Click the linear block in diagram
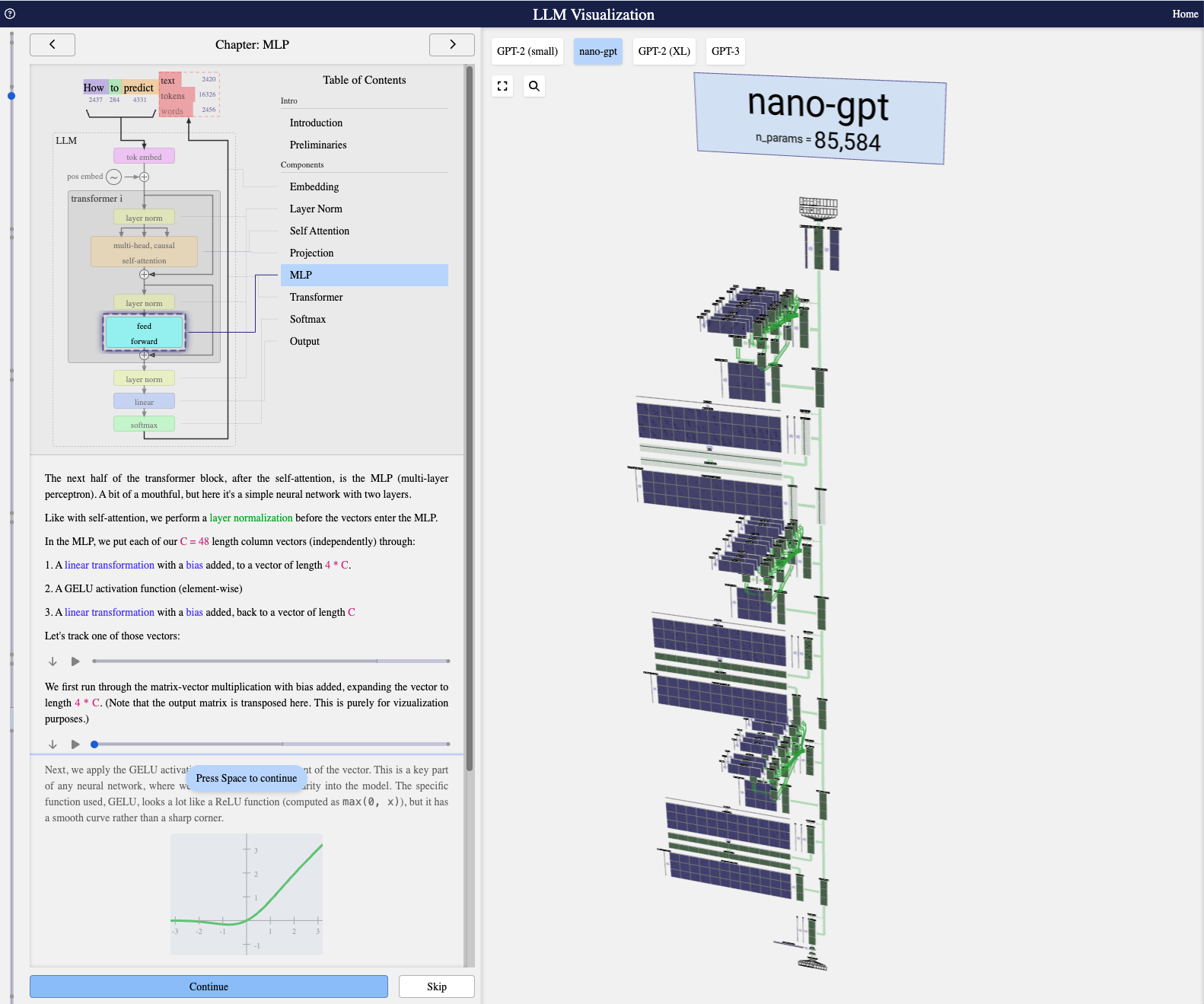The width and height of the screenshot is (1204, 1004). pos(144,401)
